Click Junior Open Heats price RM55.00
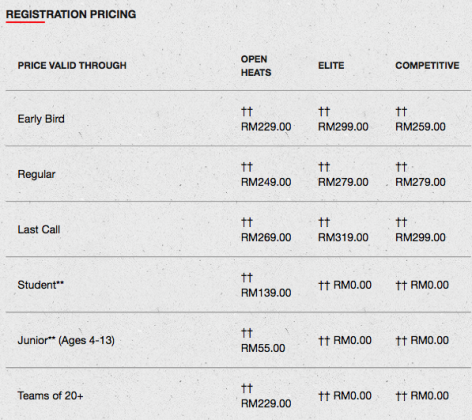The height and width of the screenshot is (420, 472). click(263, 348)
